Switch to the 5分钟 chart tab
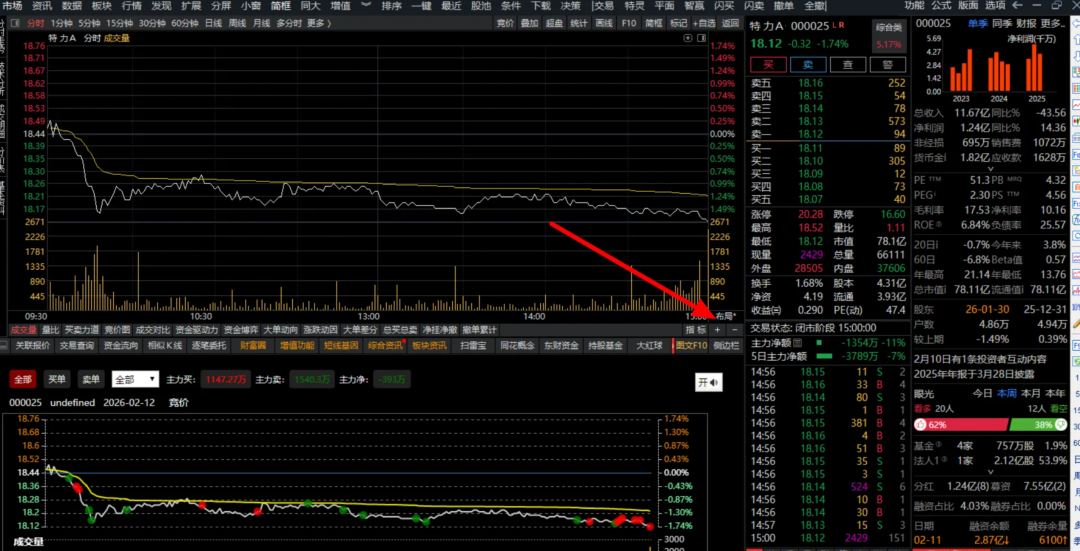1080x551 pixels. coord(90,22)
